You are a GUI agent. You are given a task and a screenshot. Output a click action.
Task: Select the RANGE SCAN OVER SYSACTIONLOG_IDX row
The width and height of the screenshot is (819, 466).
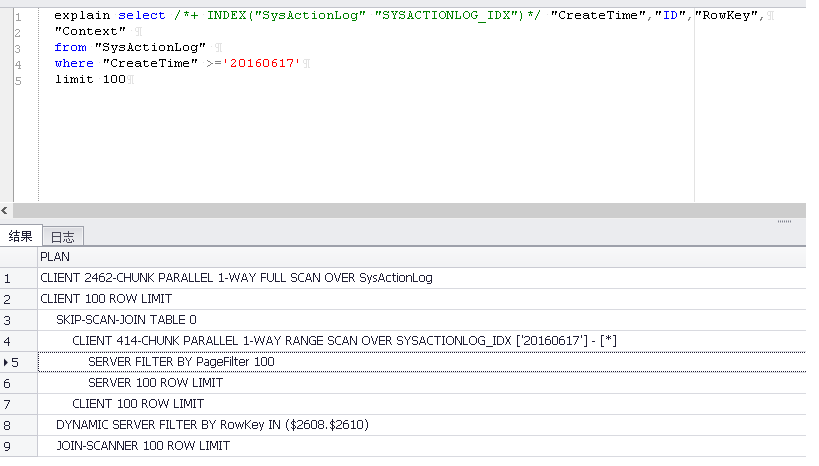344,341
